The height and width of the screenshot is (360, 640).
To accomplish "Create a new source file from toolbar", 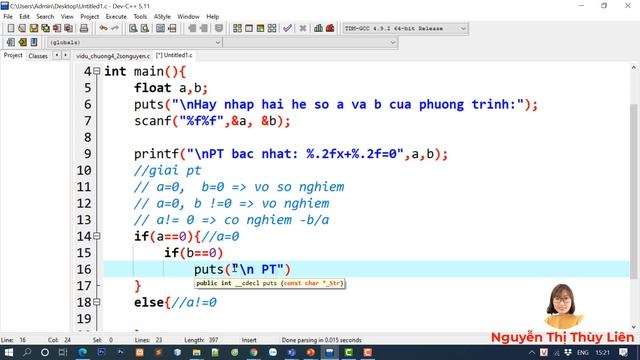I will pos(11,28).
